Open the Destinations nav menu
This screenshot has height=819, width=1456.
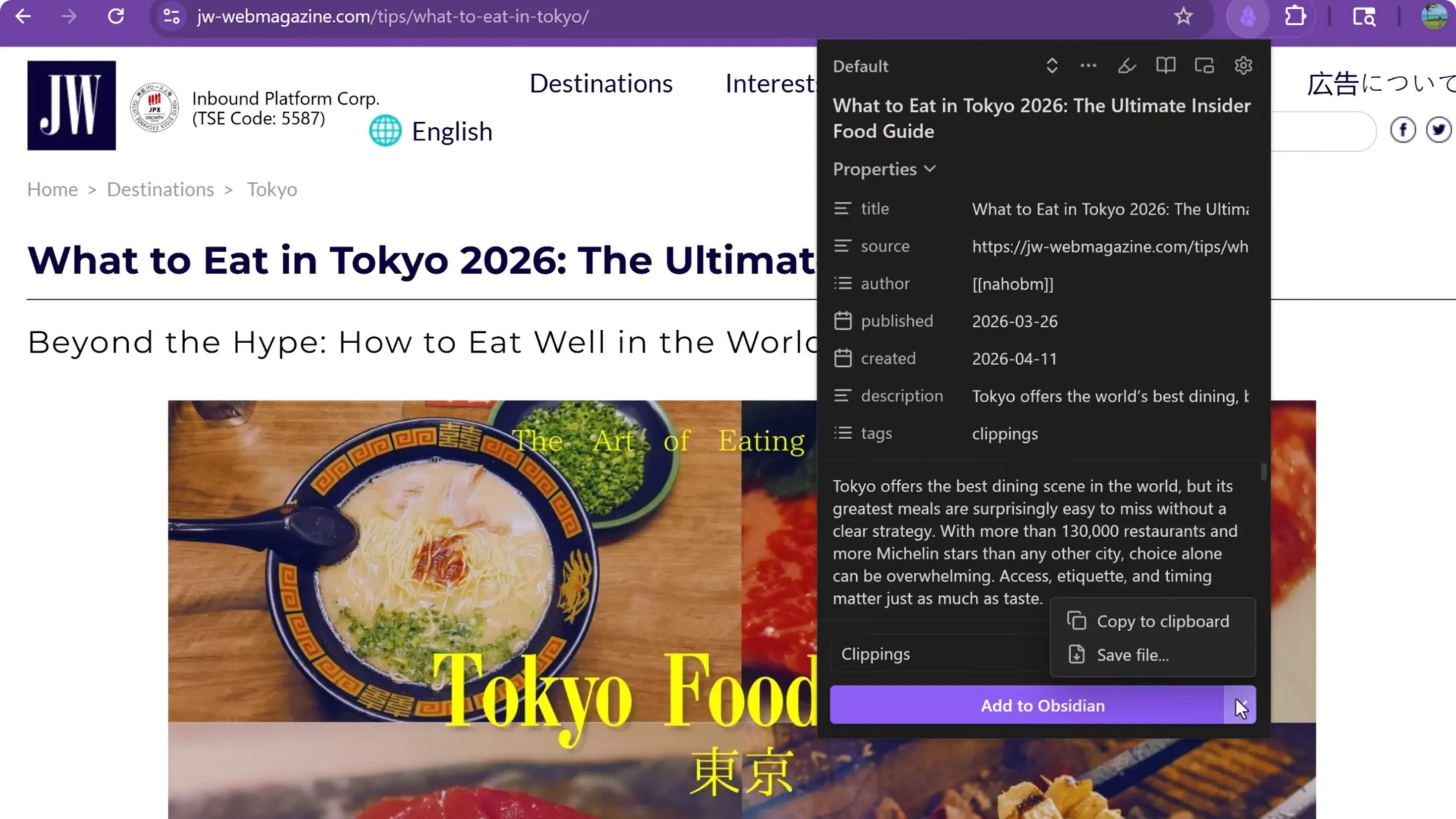[x=601, y=84]
